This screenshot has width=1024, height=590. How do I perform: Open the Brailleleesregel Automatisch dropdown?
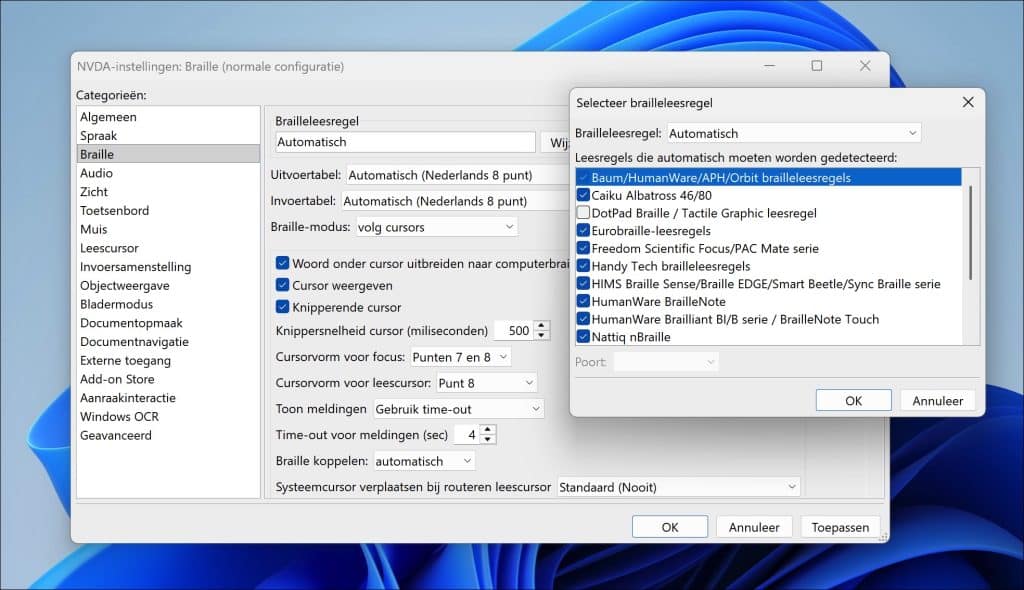(794, 133)
